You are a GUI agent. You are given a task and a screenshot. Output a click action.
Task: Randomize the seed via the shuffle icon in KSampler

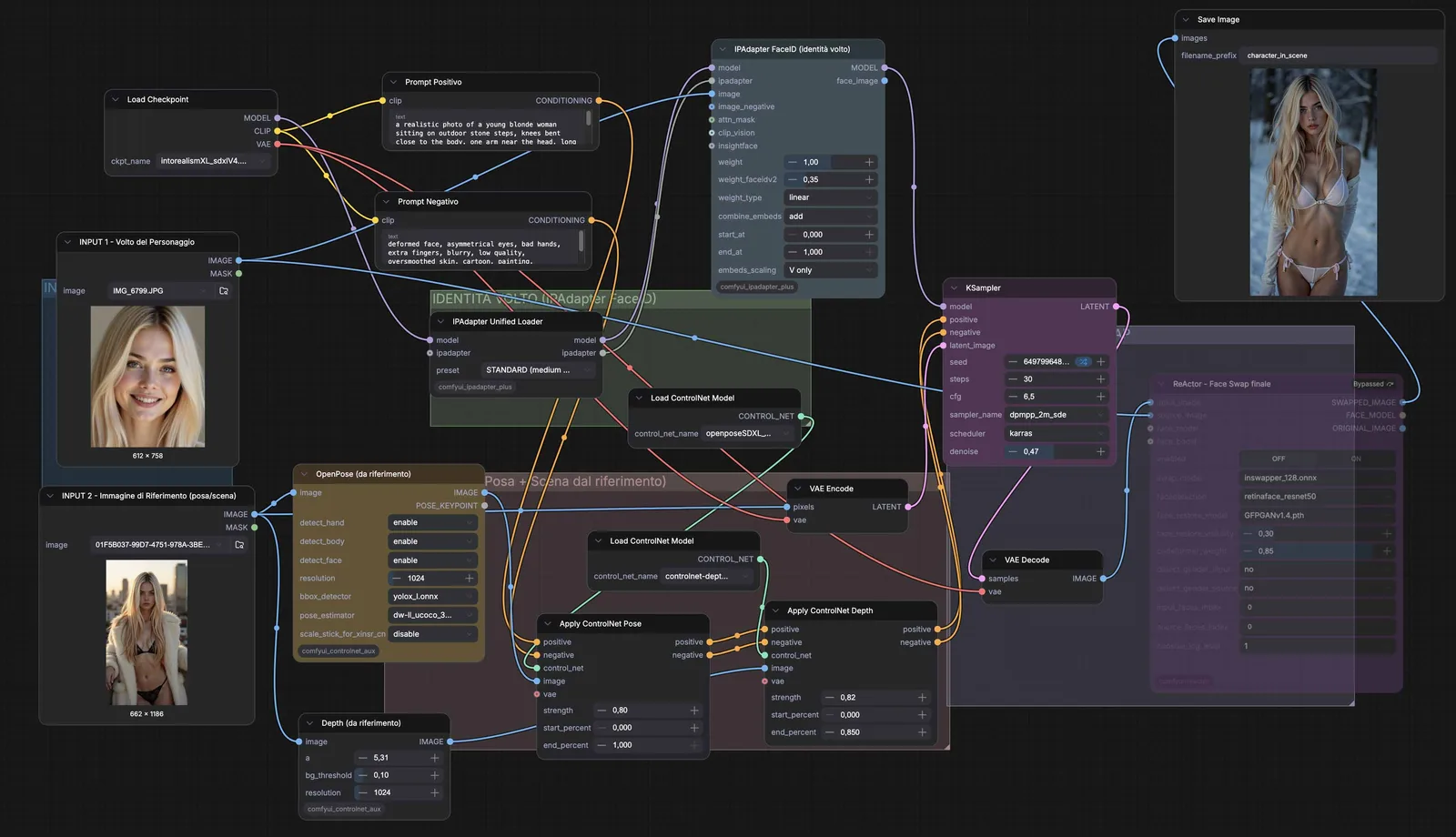[1083, 361]
